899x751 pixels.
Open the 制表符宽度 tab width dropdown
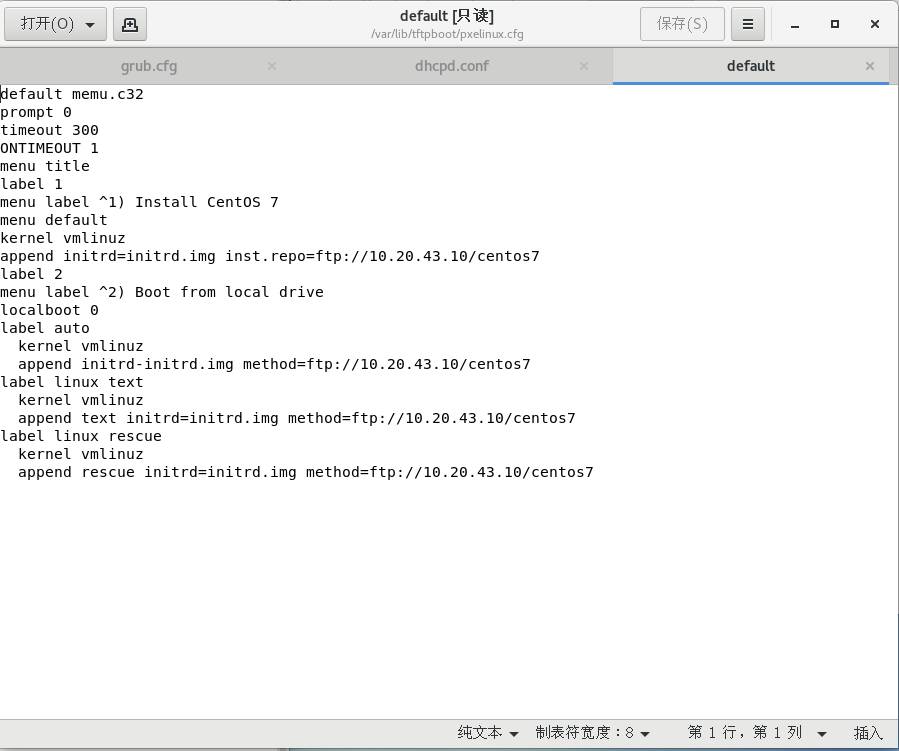point(592,733)
